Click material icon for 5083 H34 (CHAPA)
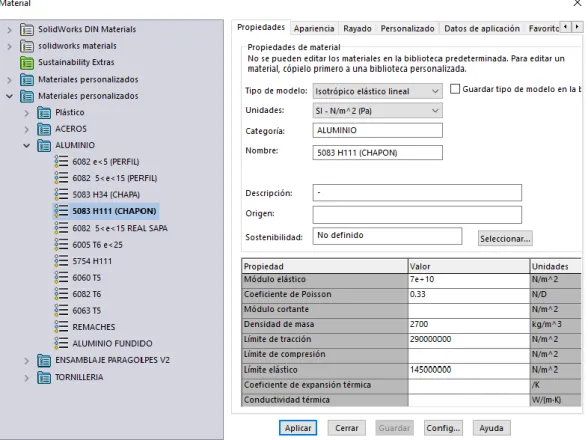This screenshot has height=440, width=588. click(x=61, y=194)
